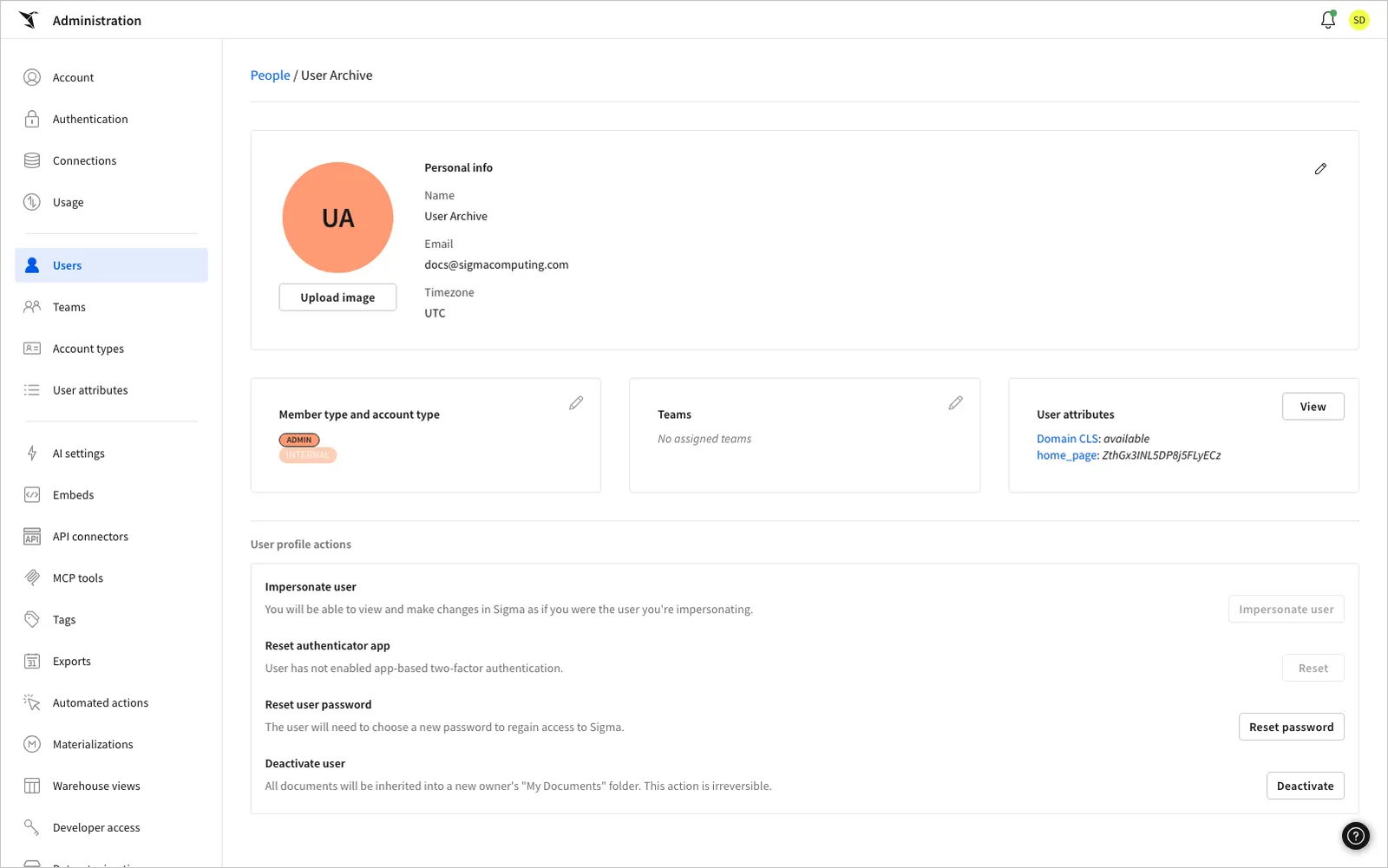The image size is (1388, 868).
Task: Click the "No assigned teams" text
Action: pos(704,439)
